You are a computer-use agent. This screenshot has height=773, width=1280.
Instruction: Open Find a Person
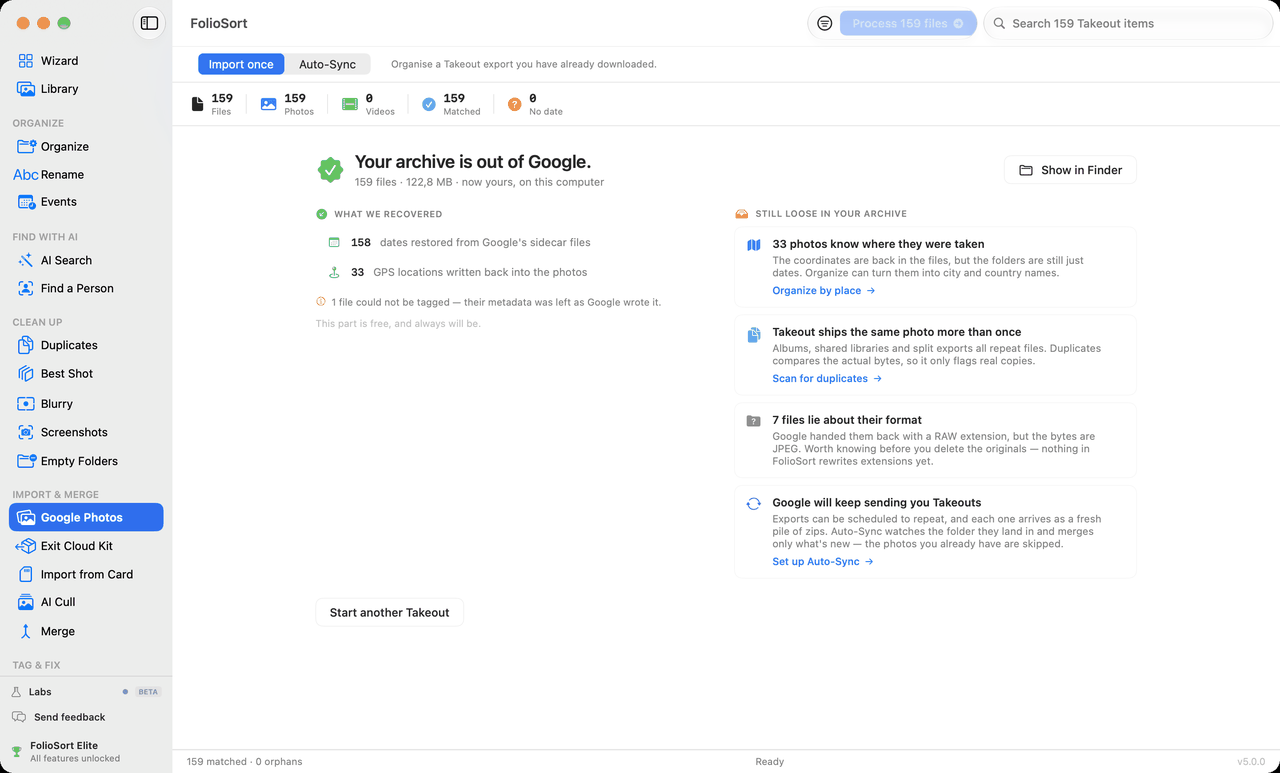86,288
